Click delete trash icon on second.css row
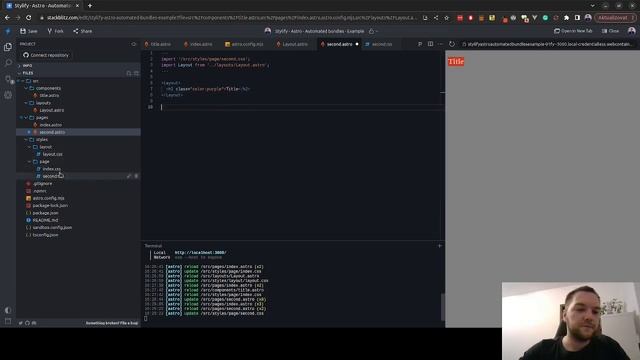The height and width of the screenshot is (360, 640). point(136,176)
